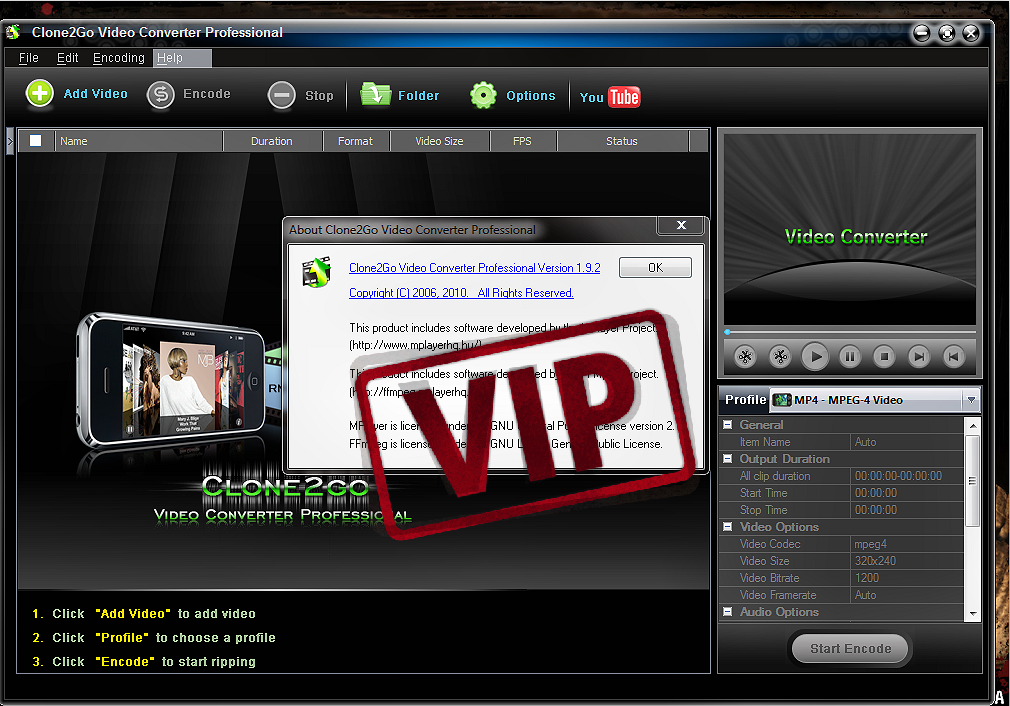Screen dimensions: 1010x706
Task: Click the Folder toolbar label
Action: 419,96
